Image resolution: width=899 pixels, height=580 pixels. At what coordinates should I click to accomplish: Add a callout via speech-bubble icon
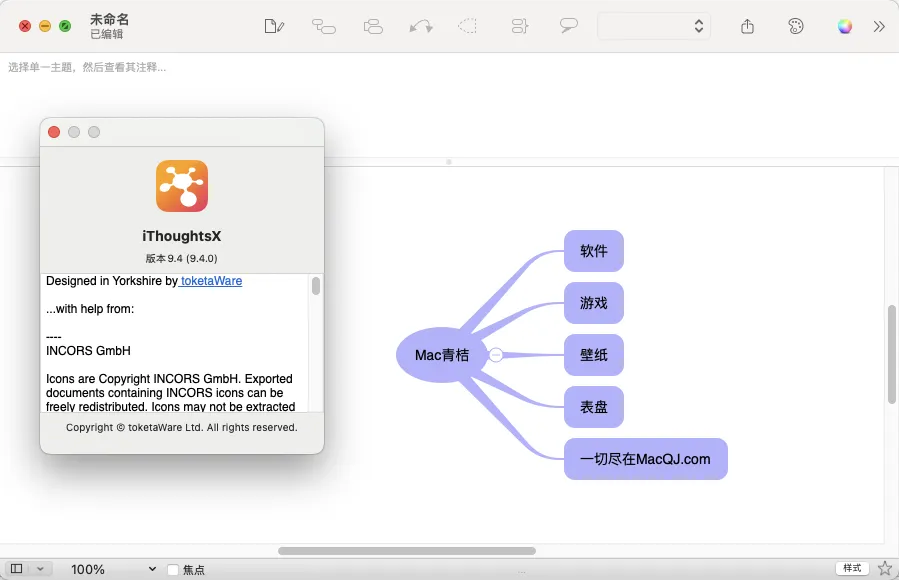[568, 26]
